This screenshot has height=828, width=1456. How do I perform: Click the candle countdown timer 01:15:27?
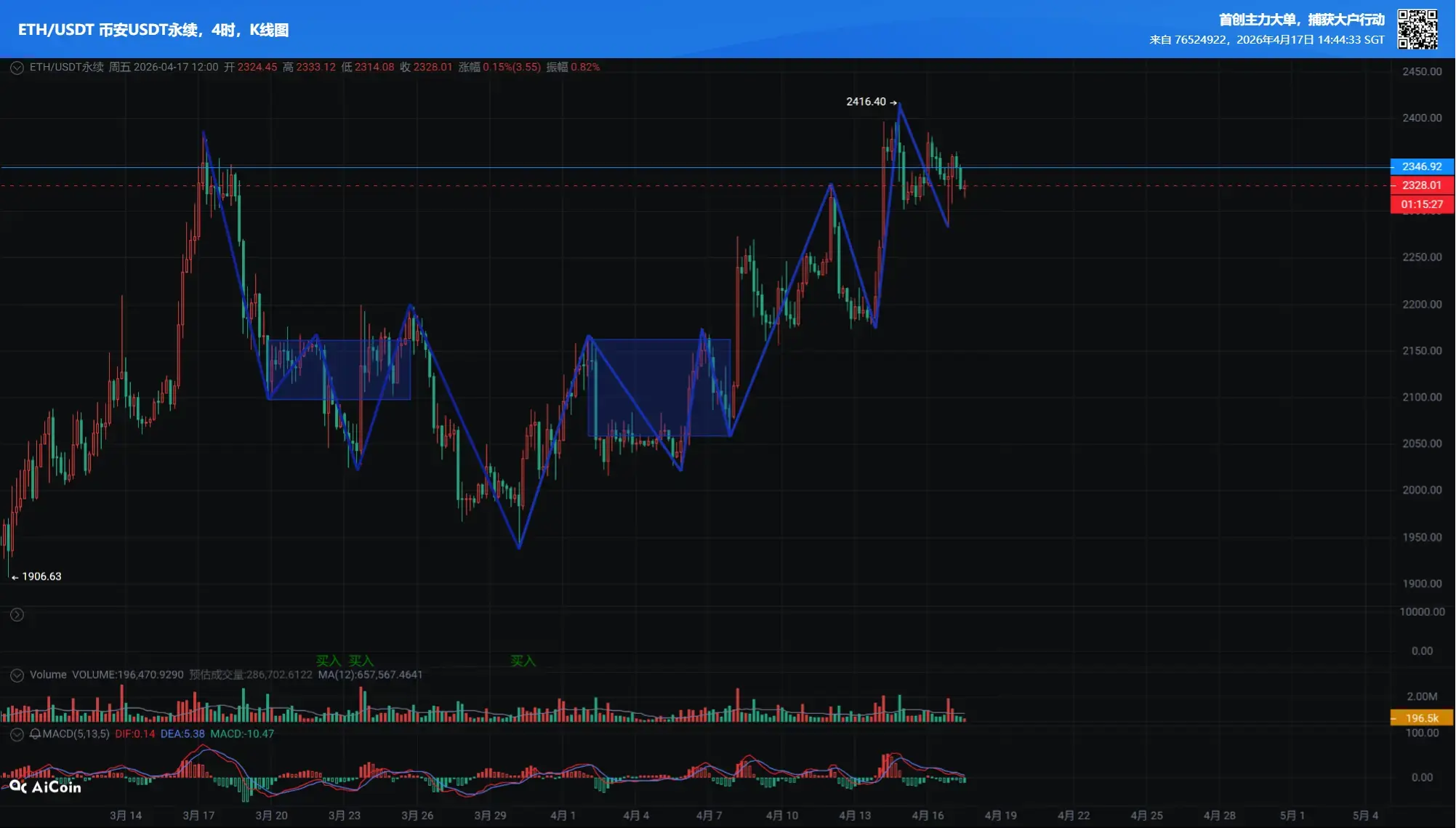[1421, 204]
